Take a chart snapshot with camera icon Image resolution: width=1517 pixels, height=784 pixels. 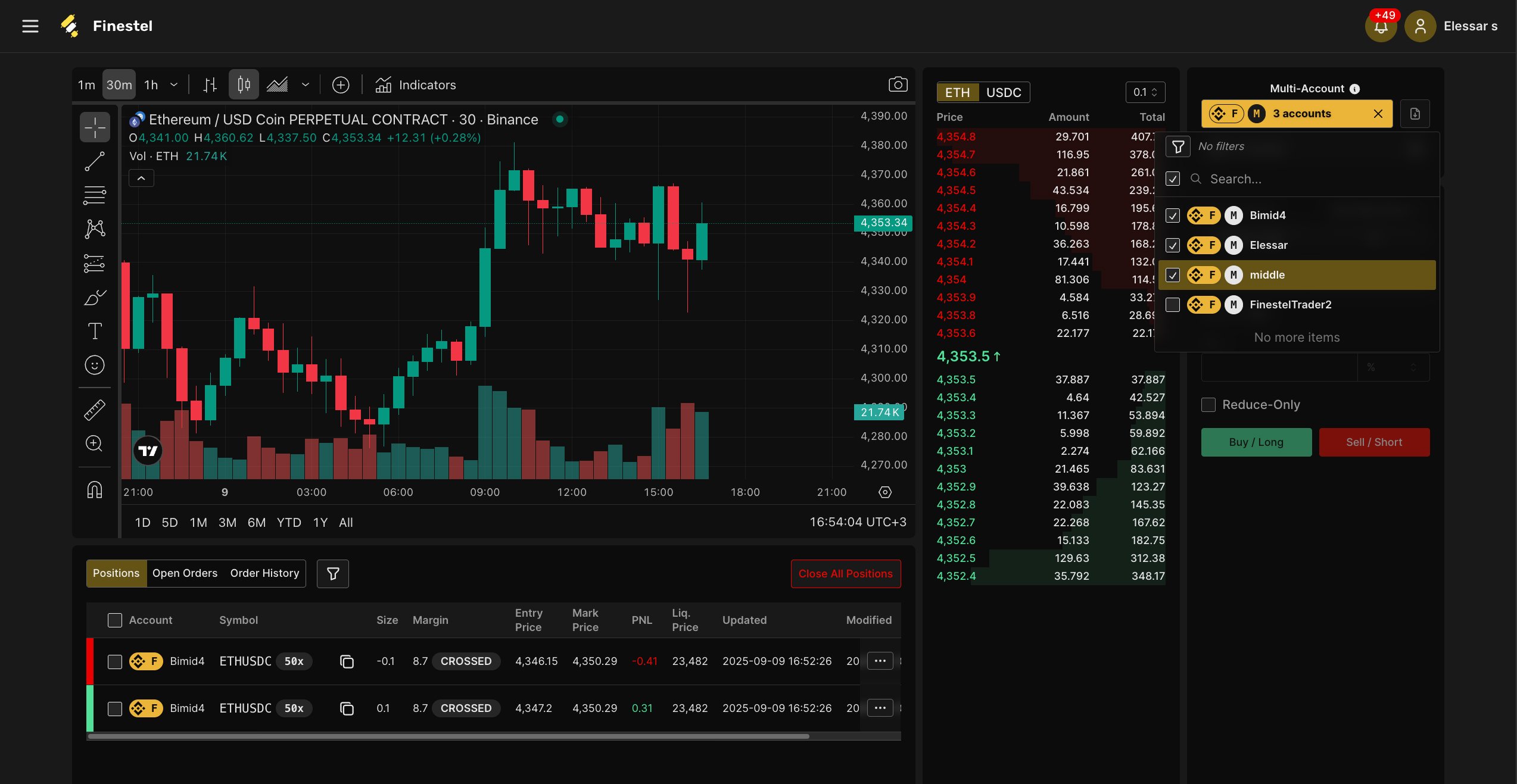tap(898, 85)
